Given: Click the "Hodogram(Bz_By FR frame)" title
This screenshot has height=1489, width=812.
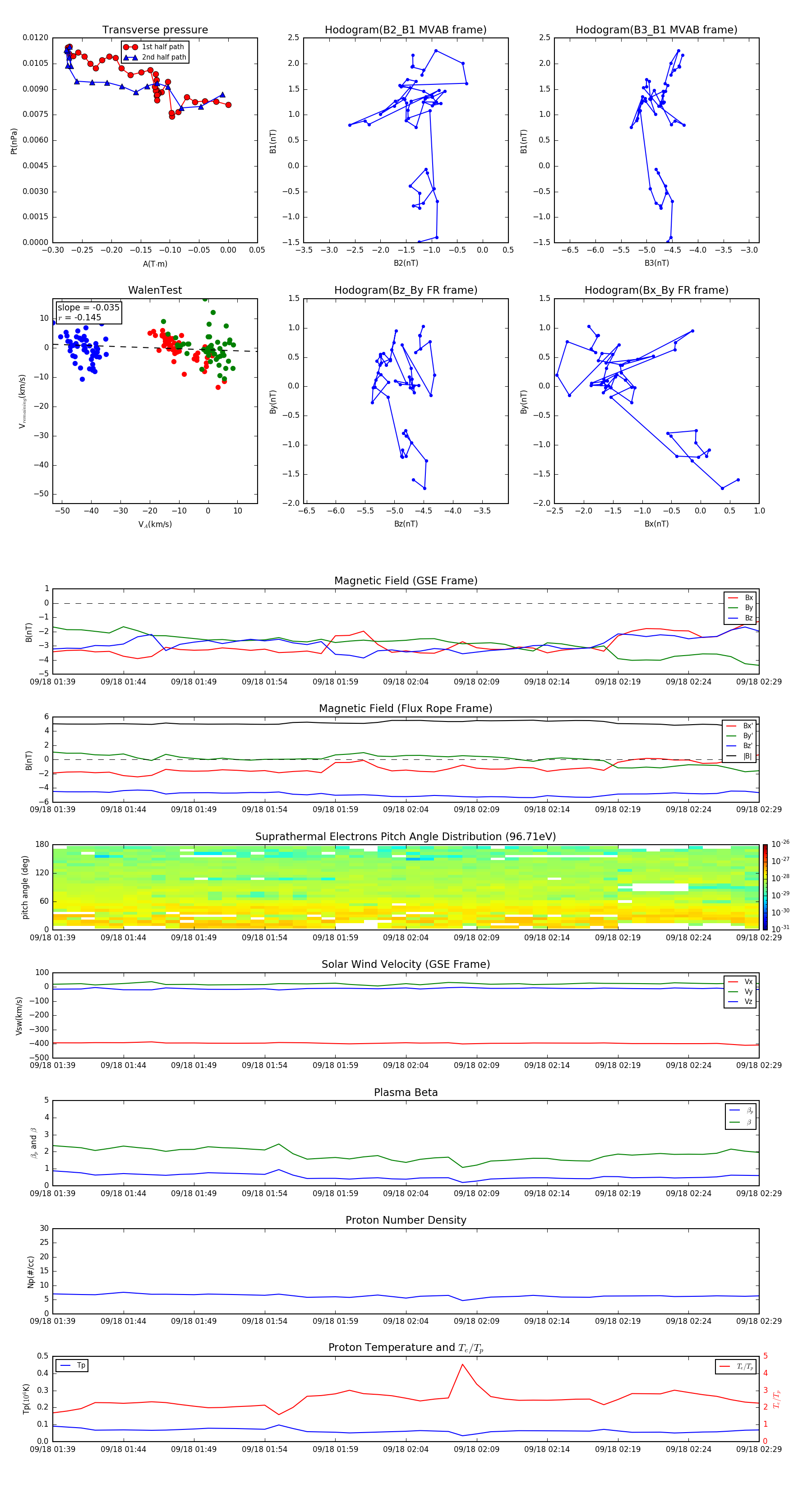Looking at the screenshot, I should [406, 290].
